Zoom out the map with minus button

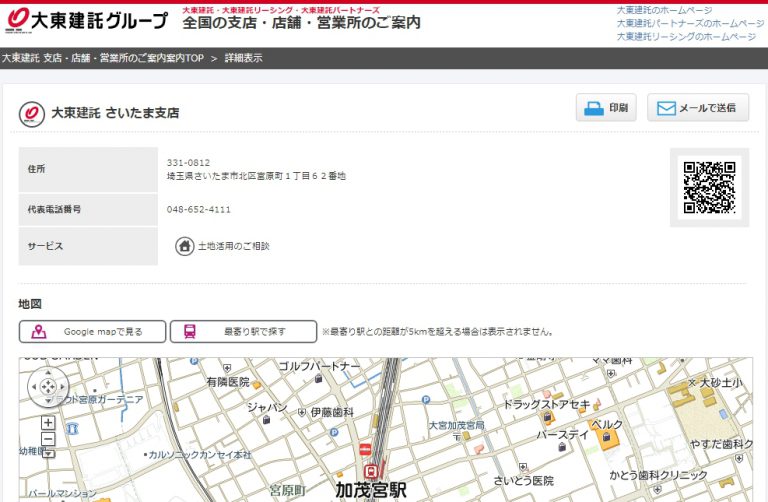point(48,438)
